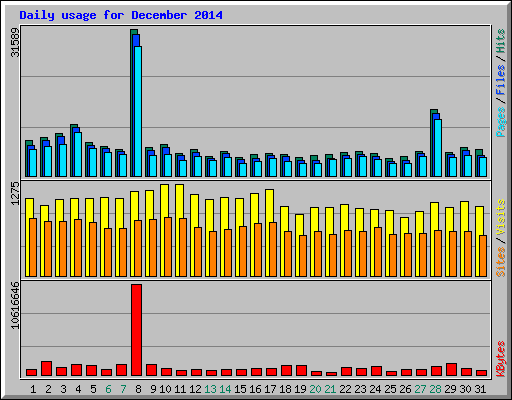This screenshot has width=512, height=400.
Task: Click the 'Pages' legend label
Action: click(500, 122)
